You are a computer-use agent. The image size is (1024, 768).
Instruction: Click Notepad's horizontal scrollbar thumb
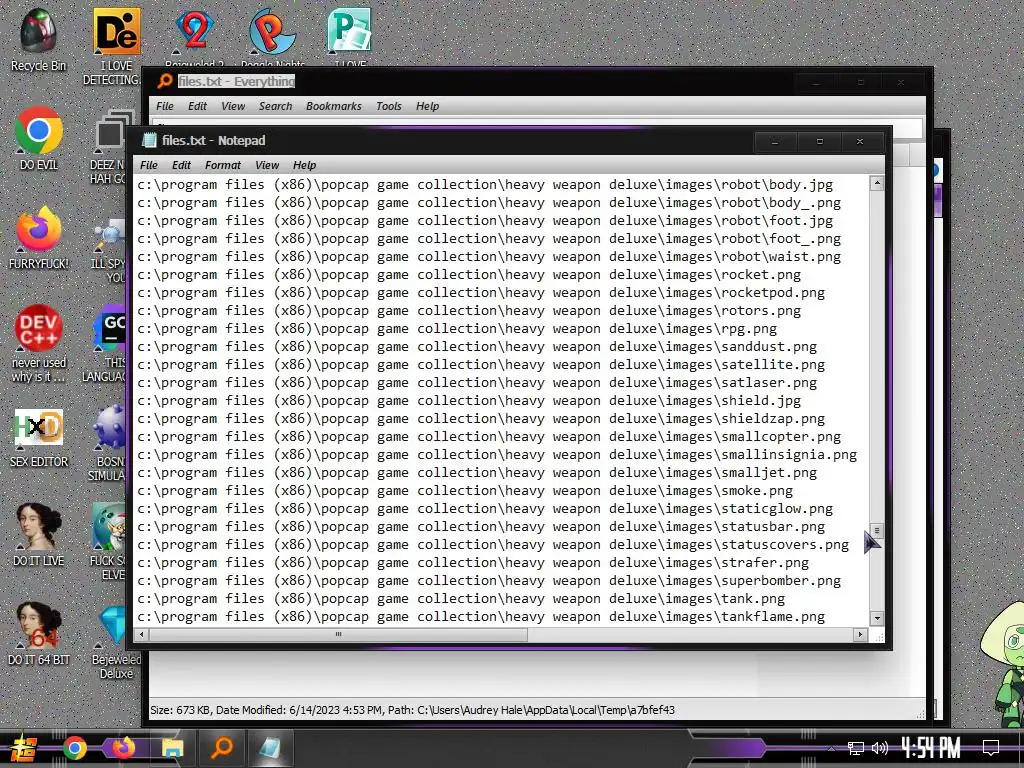coord(338,634)
